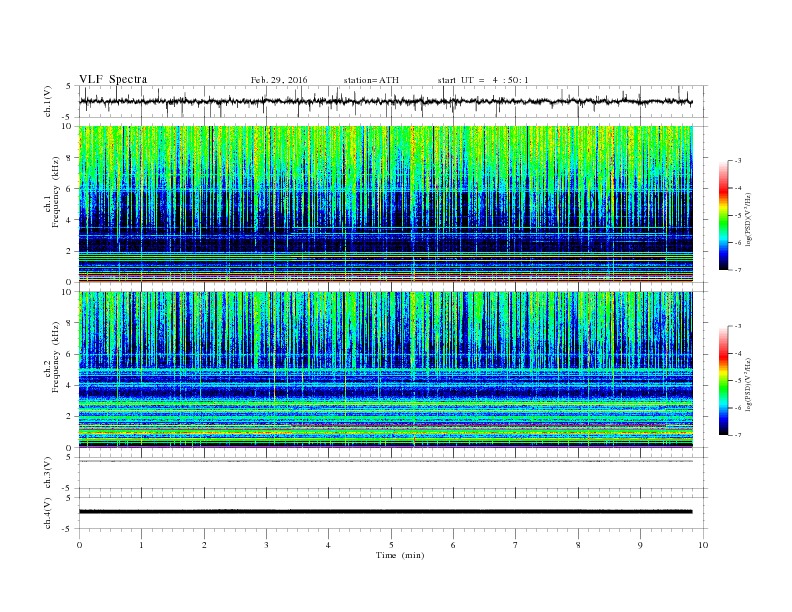Click the ch.1 spectrogram color scale bar
The width and height of the screenshot is (792, 612).
[723, 215]
